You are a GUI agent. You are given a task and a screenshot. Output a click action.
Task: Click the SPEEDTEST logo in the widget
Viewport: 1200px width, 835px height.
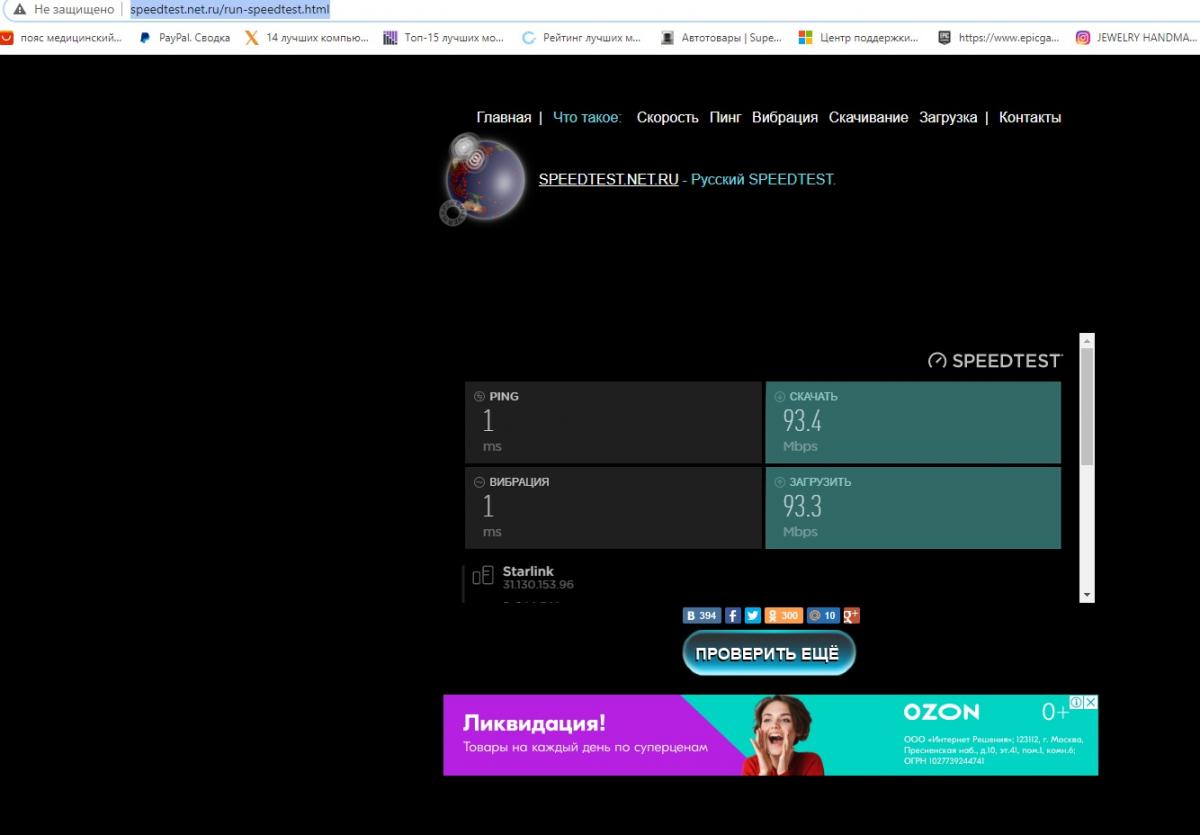pos(994,361)
